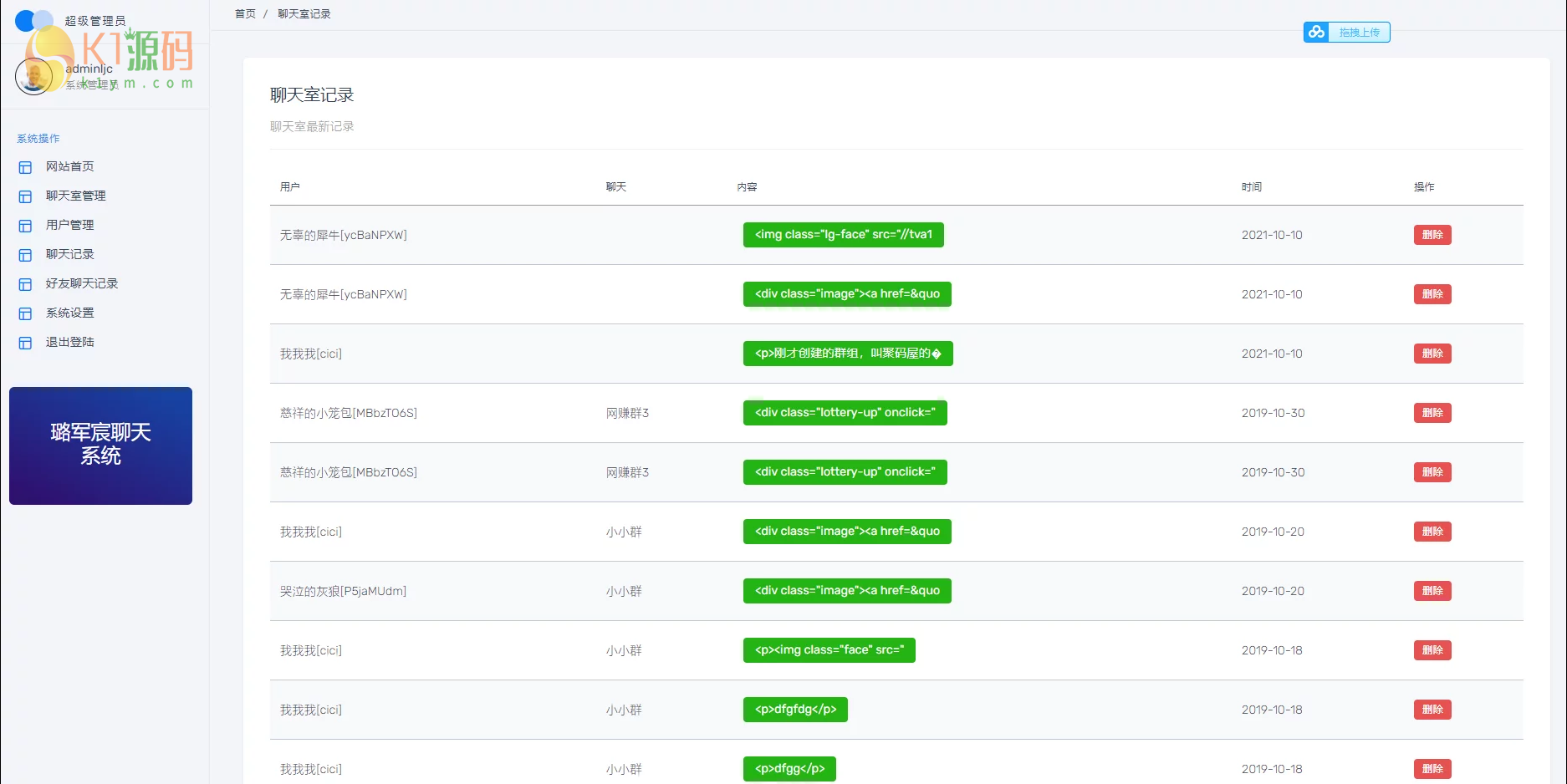Click the first lottery-up content tag

tap(845, 413)
